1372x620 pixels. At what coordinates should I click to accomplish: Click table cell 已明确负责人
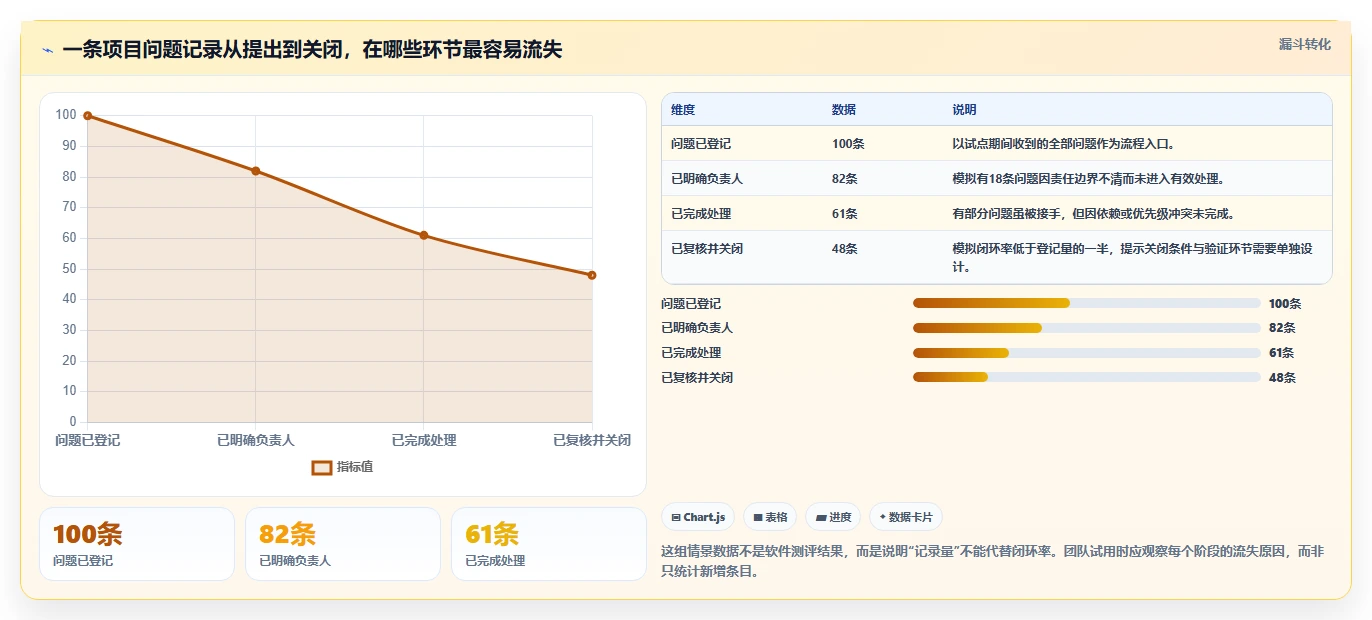coord(707,179)
